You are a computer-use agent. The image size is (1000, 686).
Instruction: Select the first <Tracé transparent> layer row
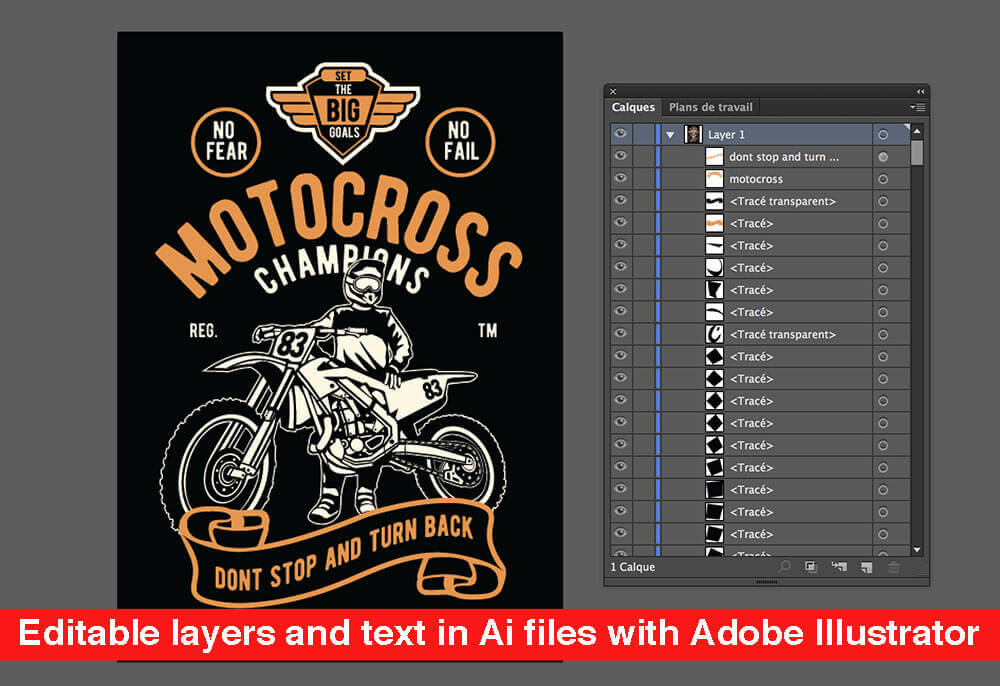[x=778, y=200]
